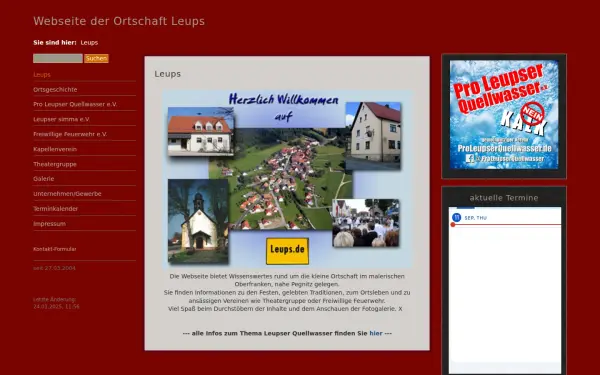Click the Leups page heading
600x375 pixels.
pos(168,74)
